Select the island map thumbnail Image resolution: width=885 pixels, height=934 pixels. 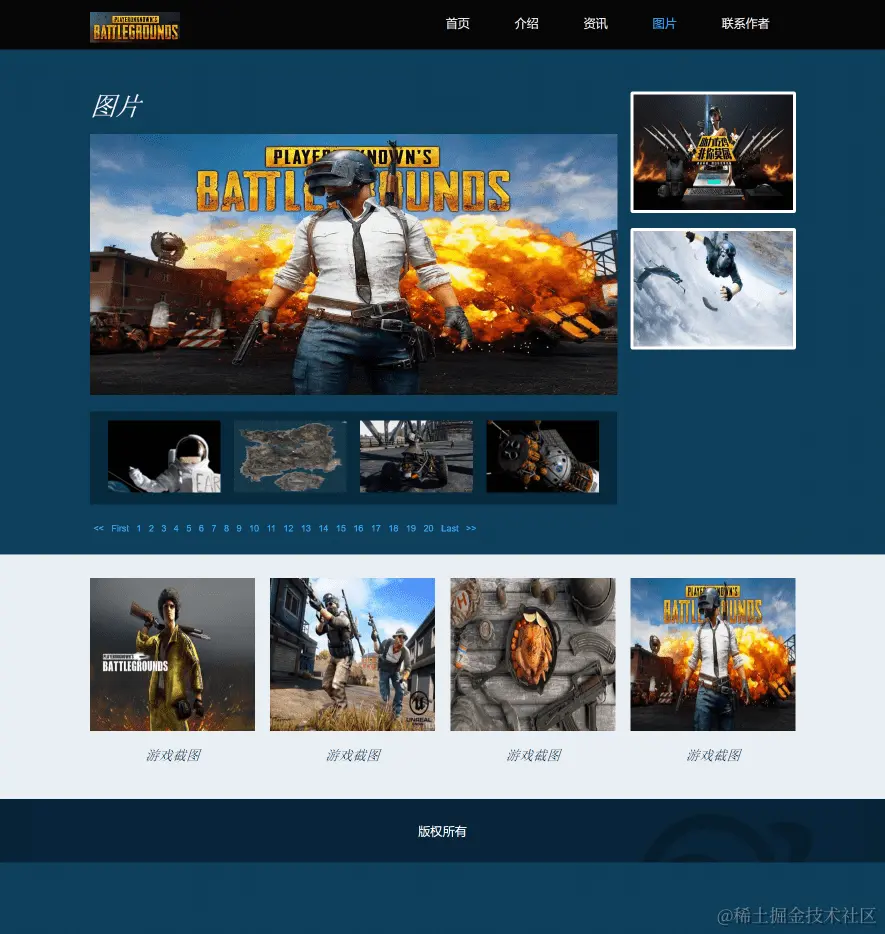point(290,456)
